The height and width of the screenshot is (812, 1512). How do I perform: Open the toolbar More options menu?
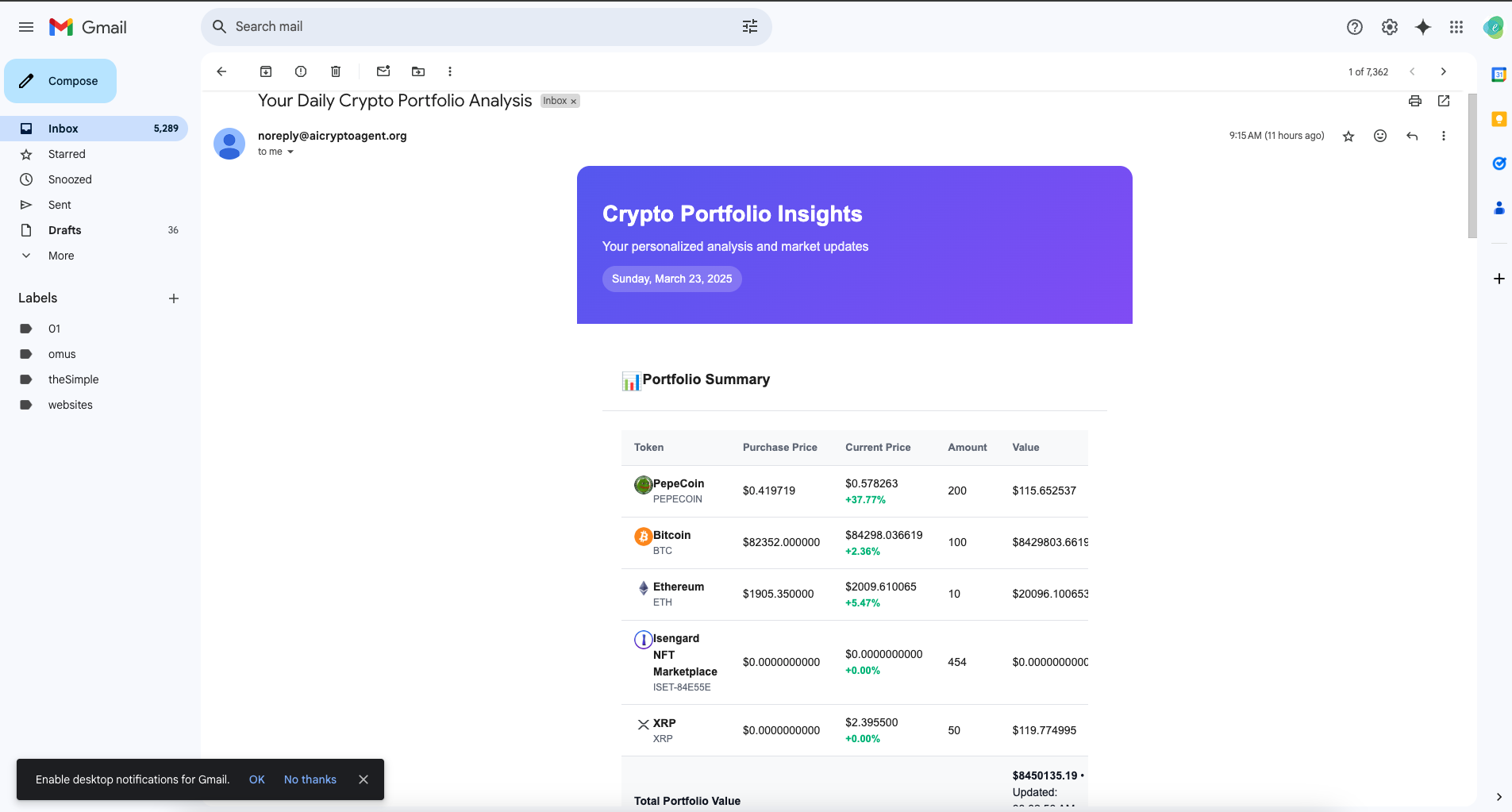pos(450,71)
